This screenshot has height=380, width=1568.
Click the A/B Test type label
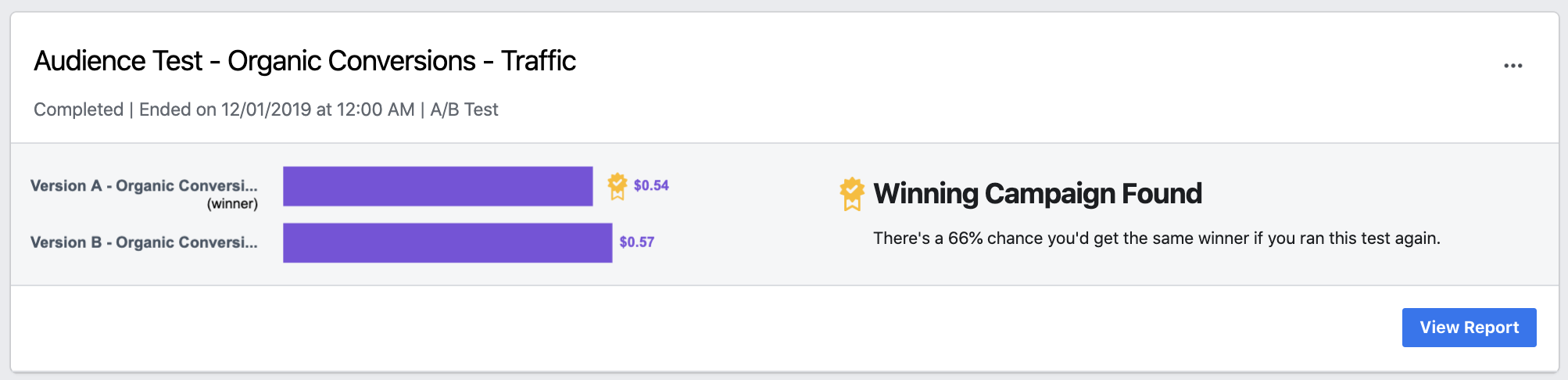tap(464, 109)
